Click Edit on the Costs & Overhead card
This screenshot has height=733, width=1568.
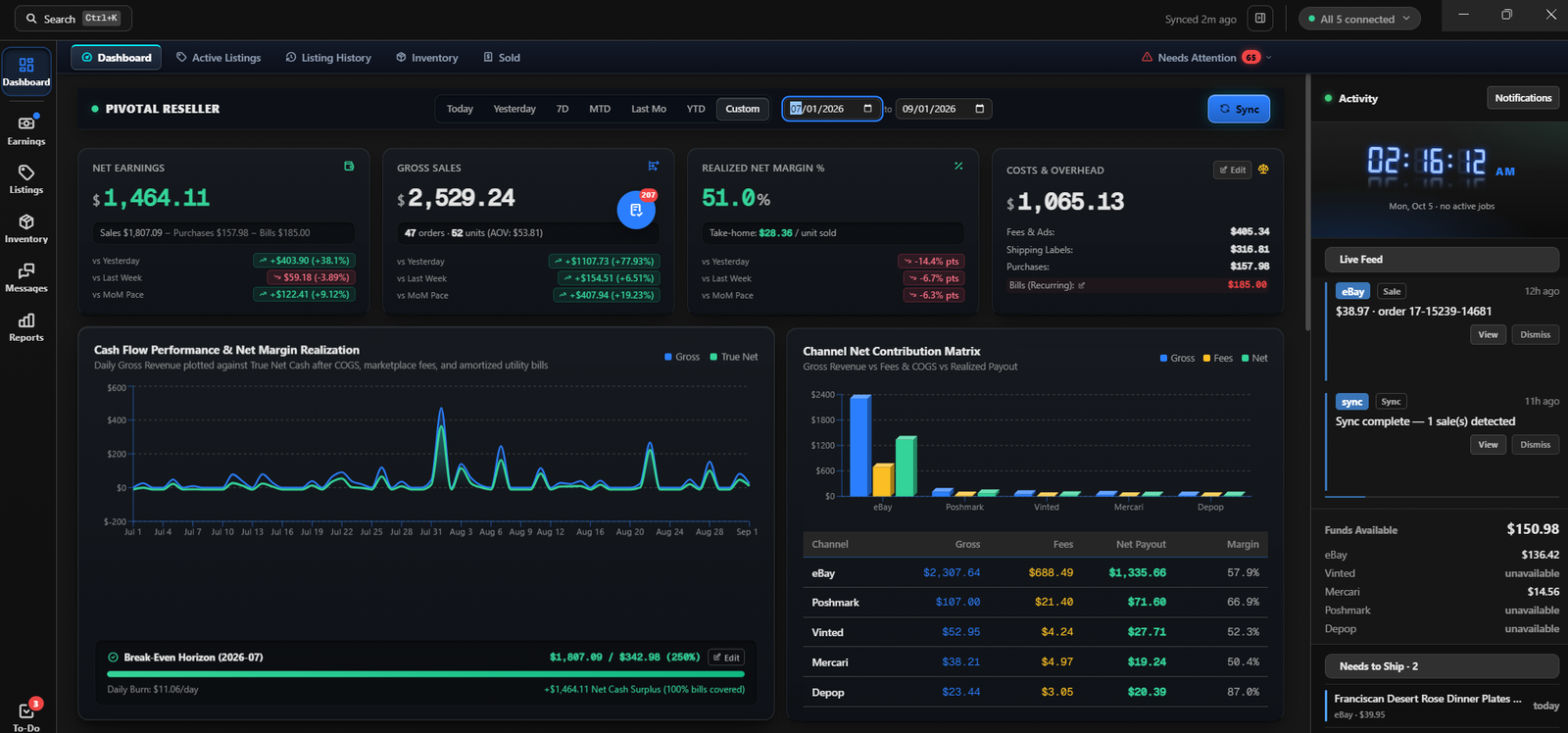1233,170
